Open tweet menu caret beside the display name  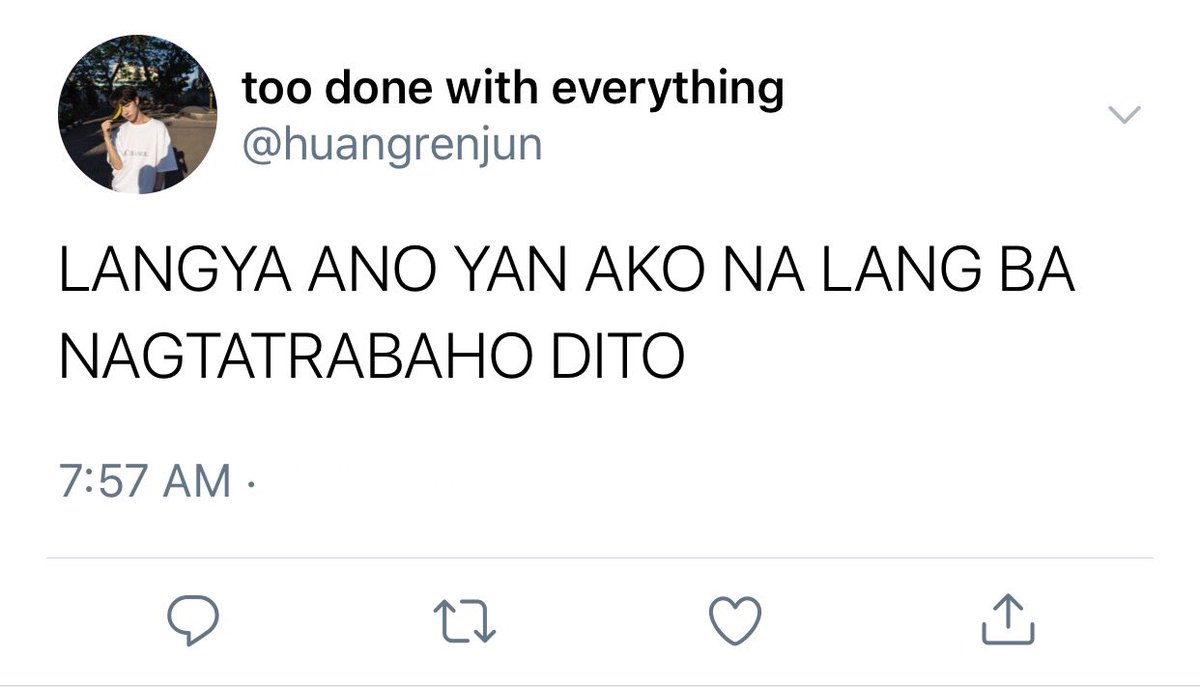1126,116
